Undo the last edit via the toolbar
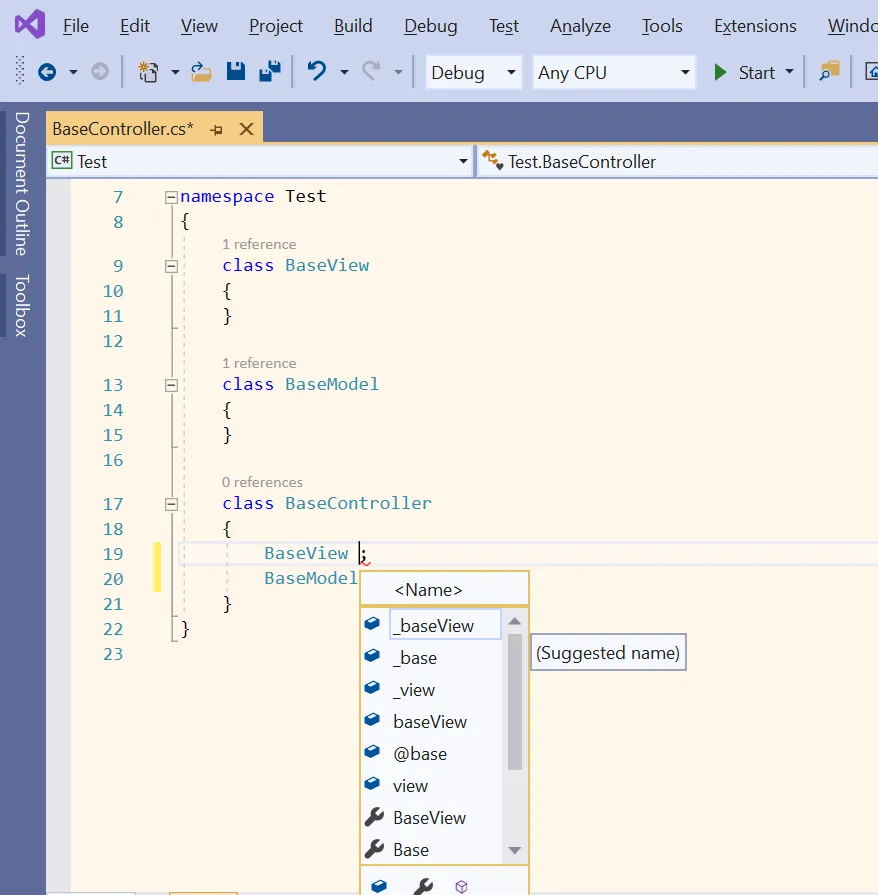The width and height of the screenshot is (878, 895). click(317, 72)
